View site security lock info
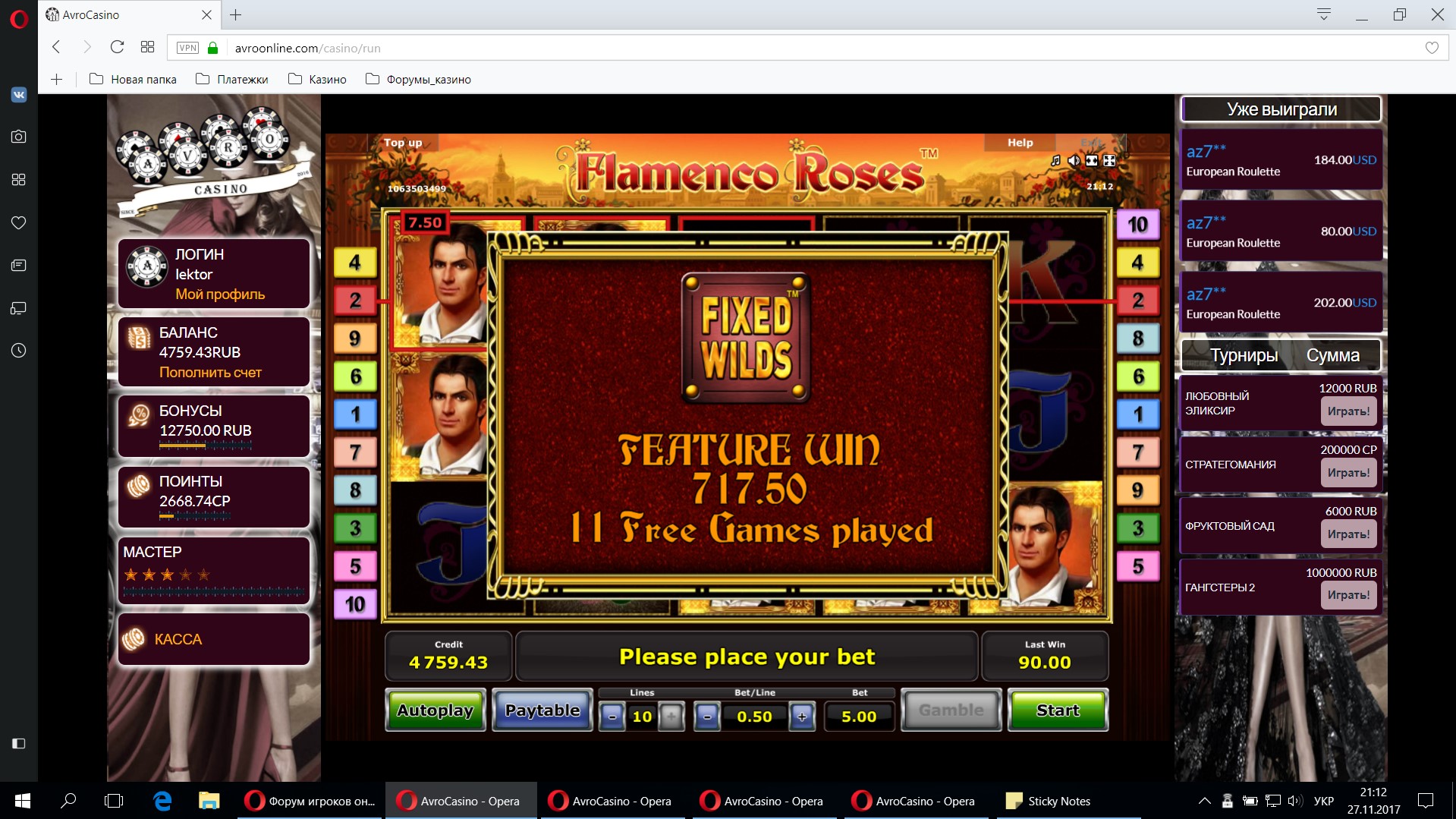This screenshot has height=819, width=1456. click(x=213, y=48)
